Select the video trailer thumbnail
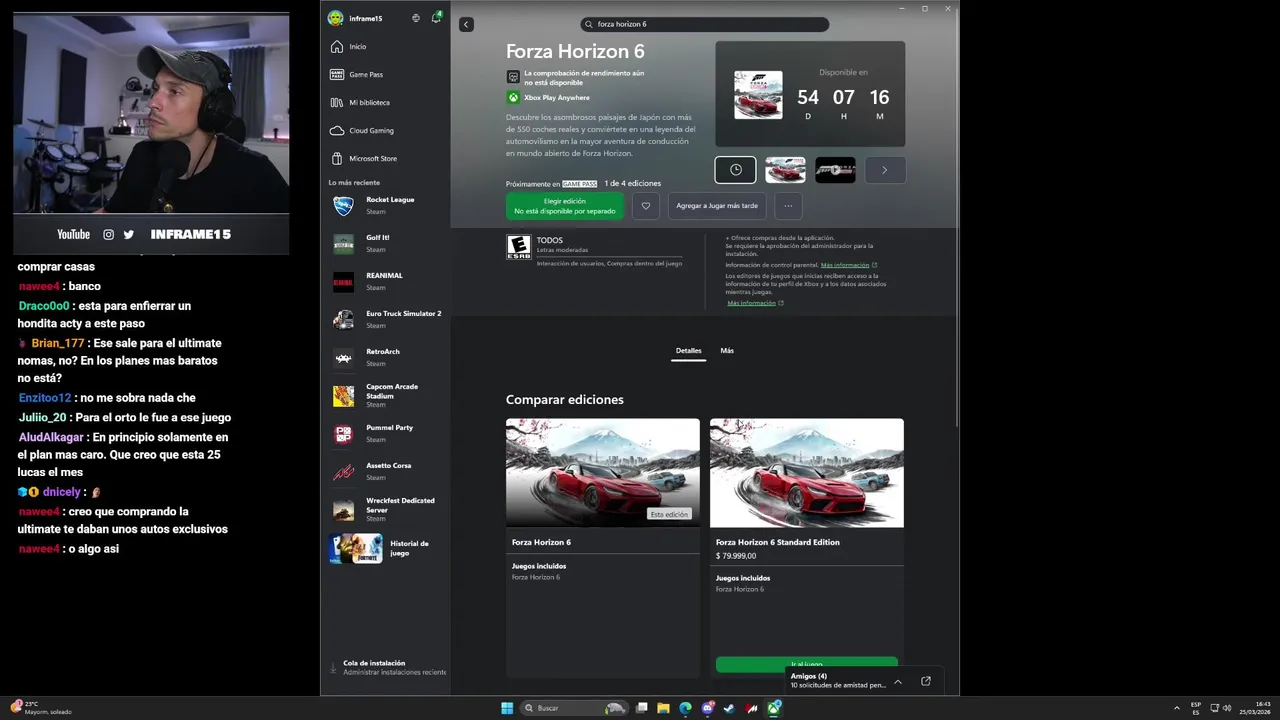 (x=835, y=170)
